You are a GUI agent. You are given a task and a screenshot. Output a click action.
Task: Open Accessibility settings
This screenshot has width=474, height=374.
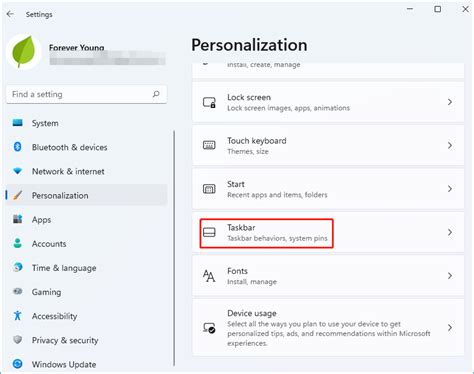(86, 316)
